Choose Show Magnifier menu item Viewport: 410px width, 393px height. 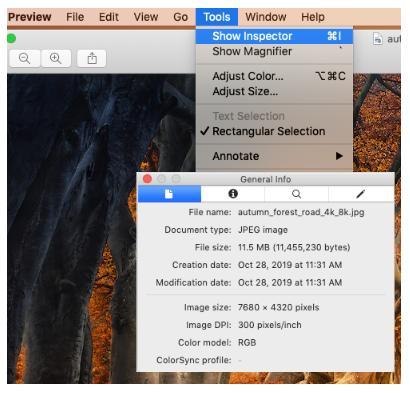pos(274,51)
